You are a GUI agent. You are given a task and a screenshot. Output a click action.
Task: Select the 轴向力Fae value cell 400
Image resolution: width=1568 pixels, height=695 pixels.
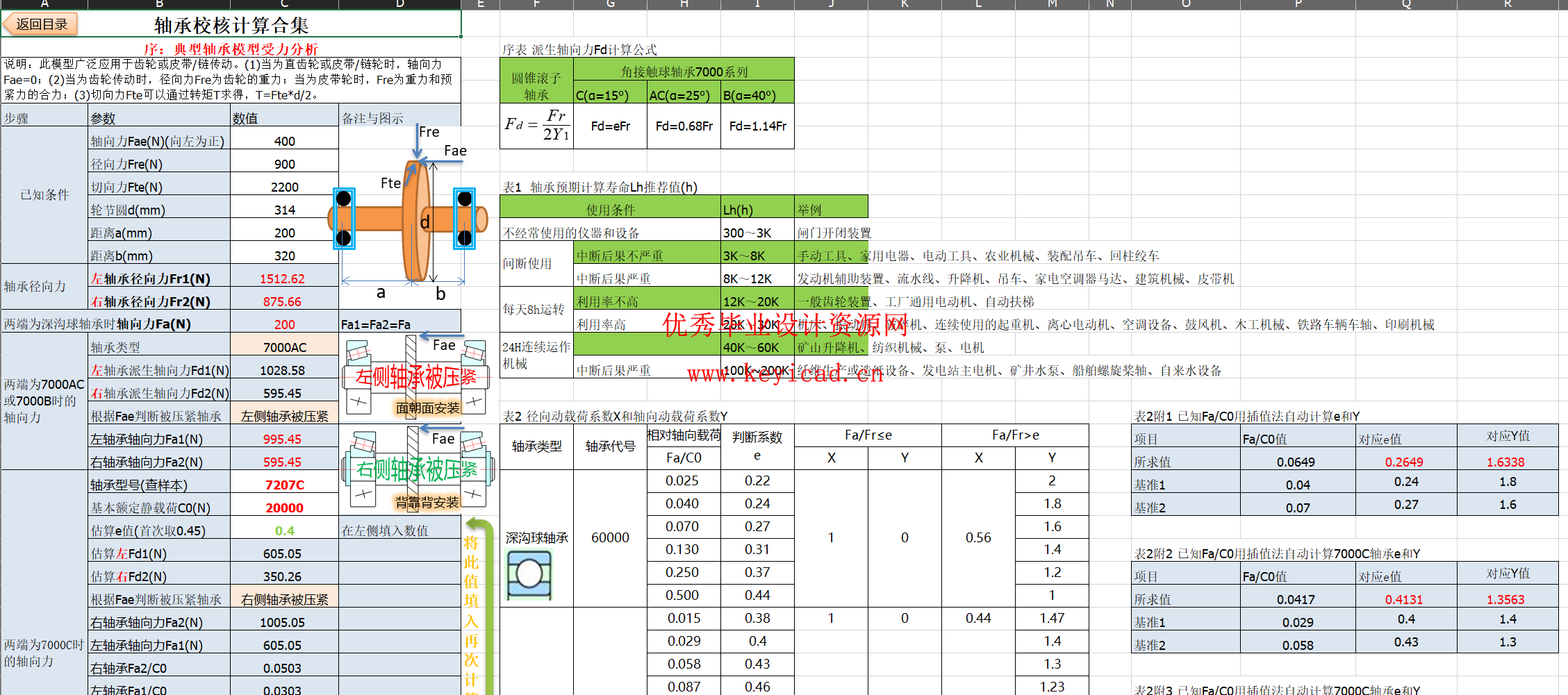coord(284,141)
